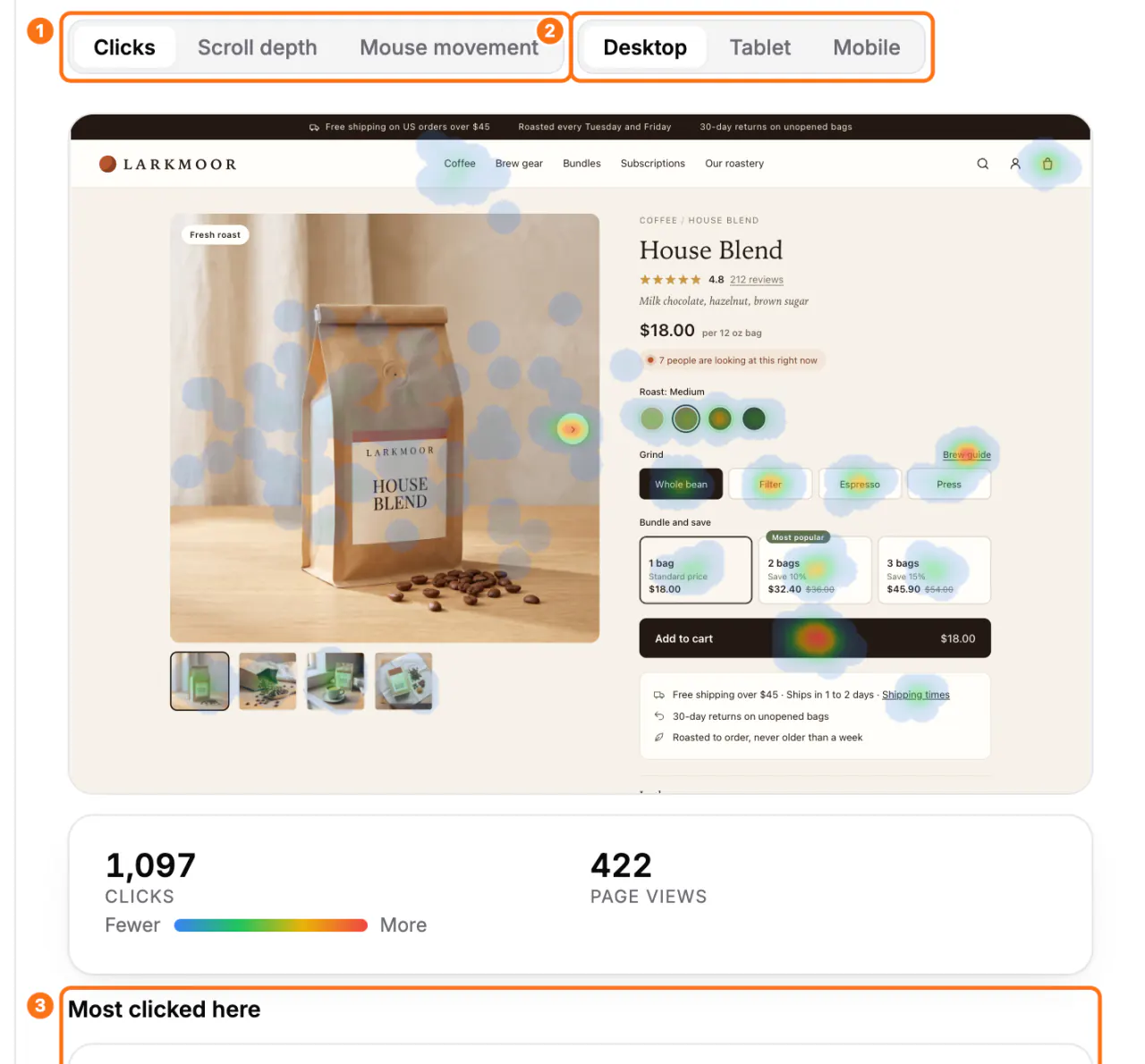The image size is (1145, 1064).
Task: Click the main House Blend product image
Action: click(x=385, y=427)
